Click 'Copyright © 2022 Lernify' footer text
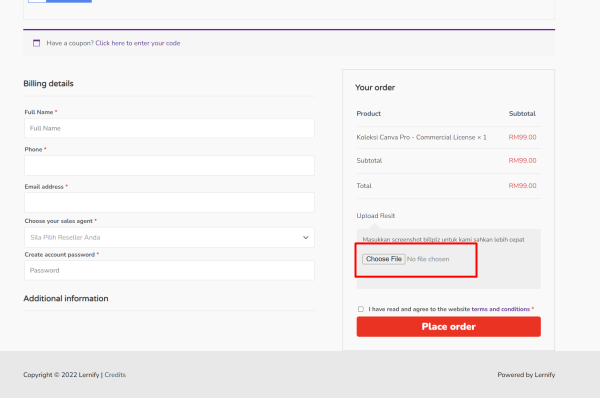 coord(61,375)
